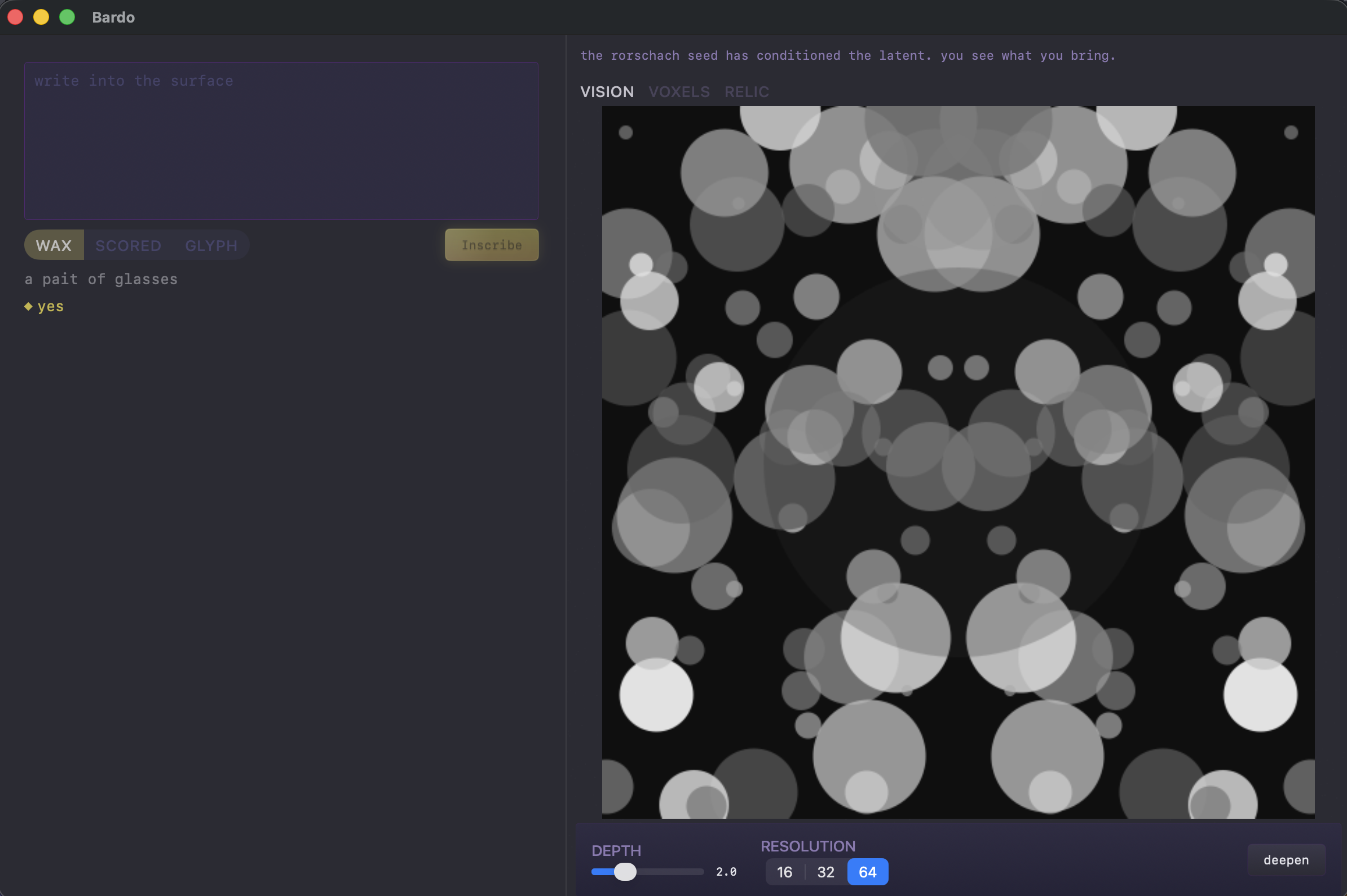This screenshot has width=1347, height=896.
Task: Switch to GLYPH mode
Action: pos(211,245)
